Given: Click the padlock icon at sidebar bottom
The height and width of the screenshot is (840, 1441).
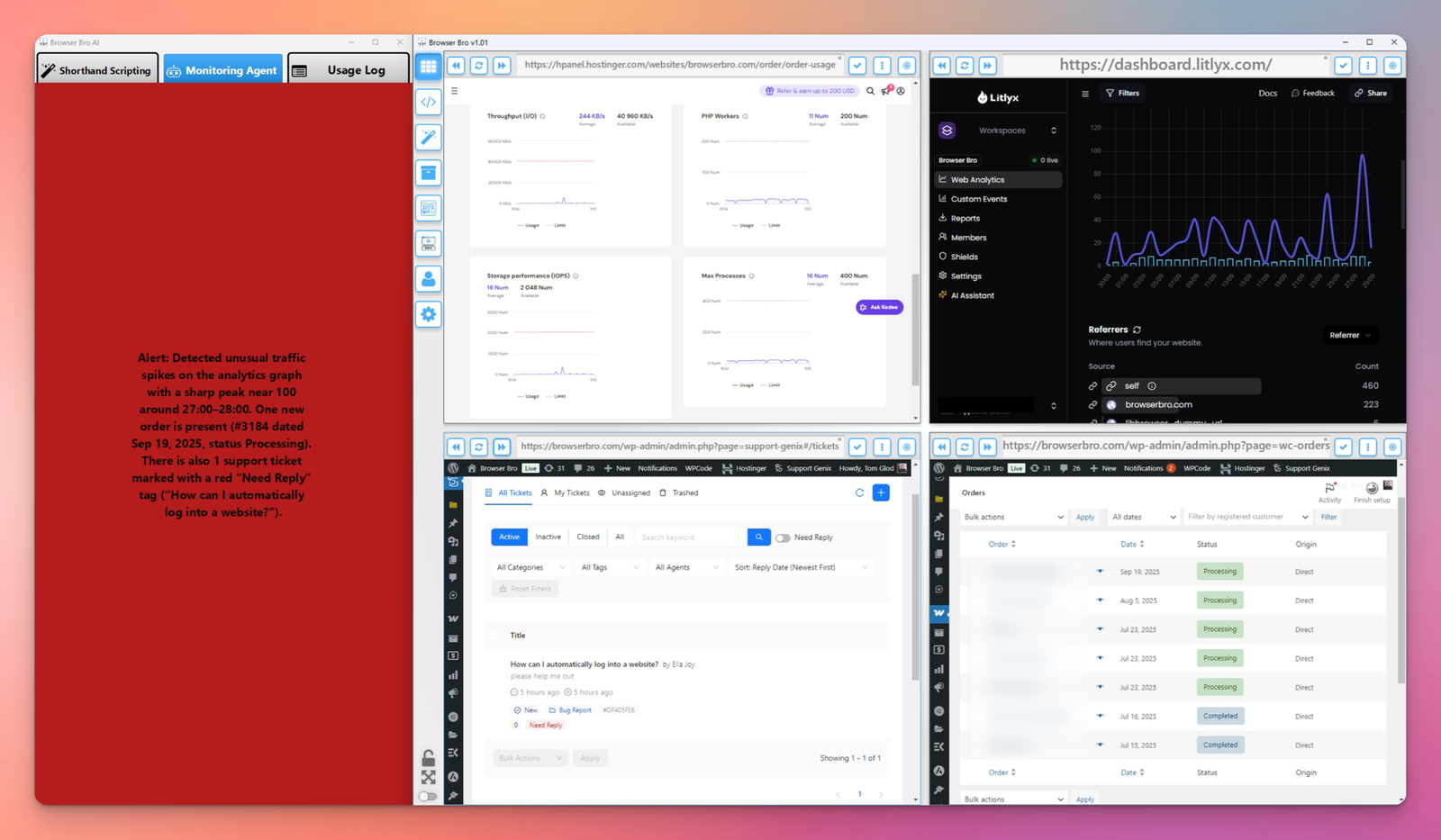Looking at the screenshot, I should click(x=429, y=757).
